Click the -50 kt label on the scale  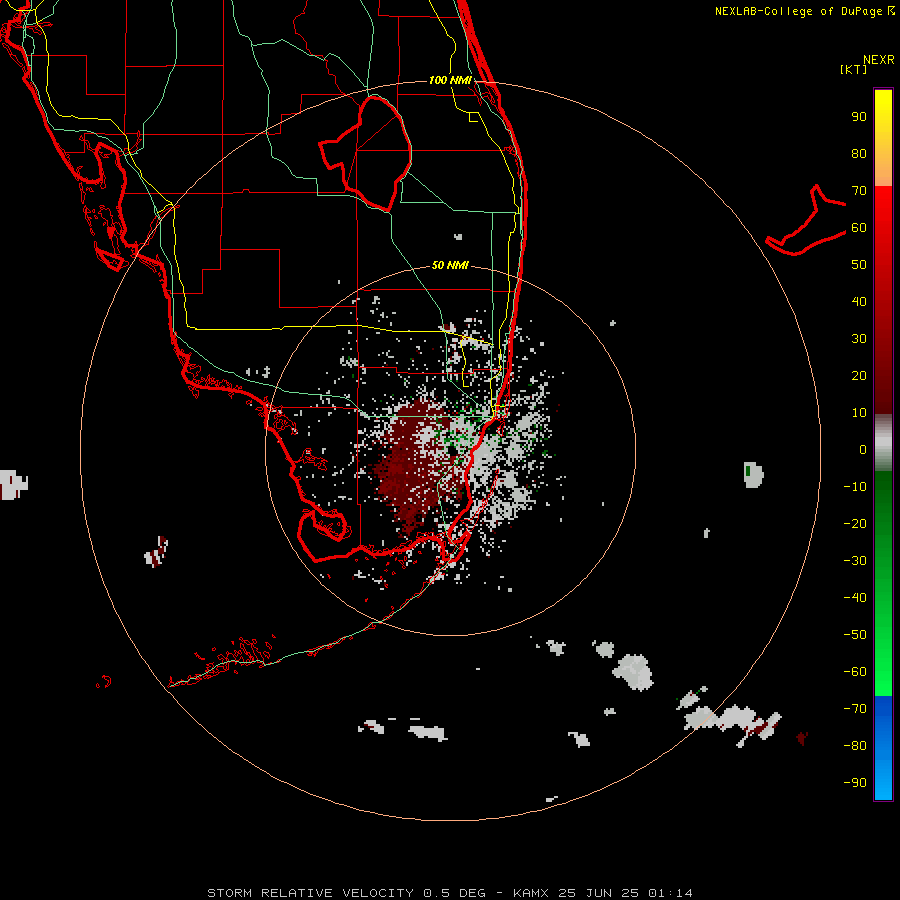(x=855, y=634)
